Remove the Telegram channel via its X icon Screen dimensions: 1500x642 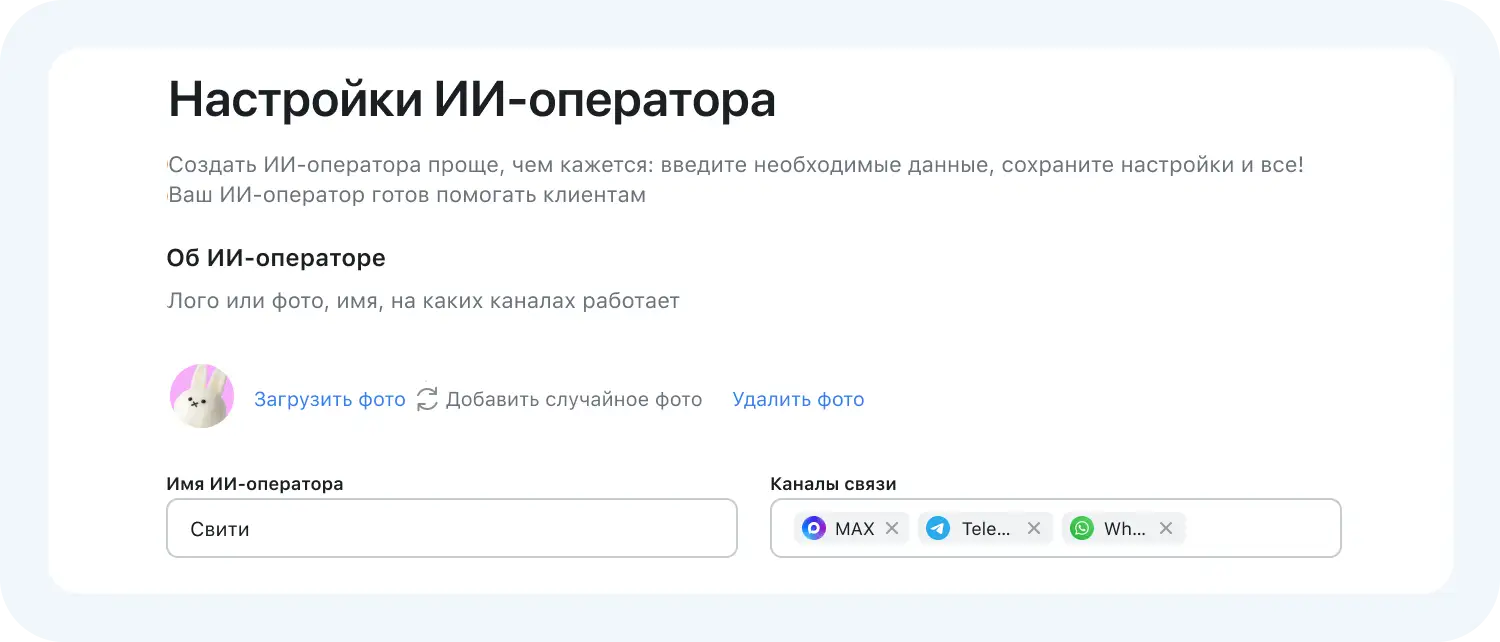coord(1034,528)
